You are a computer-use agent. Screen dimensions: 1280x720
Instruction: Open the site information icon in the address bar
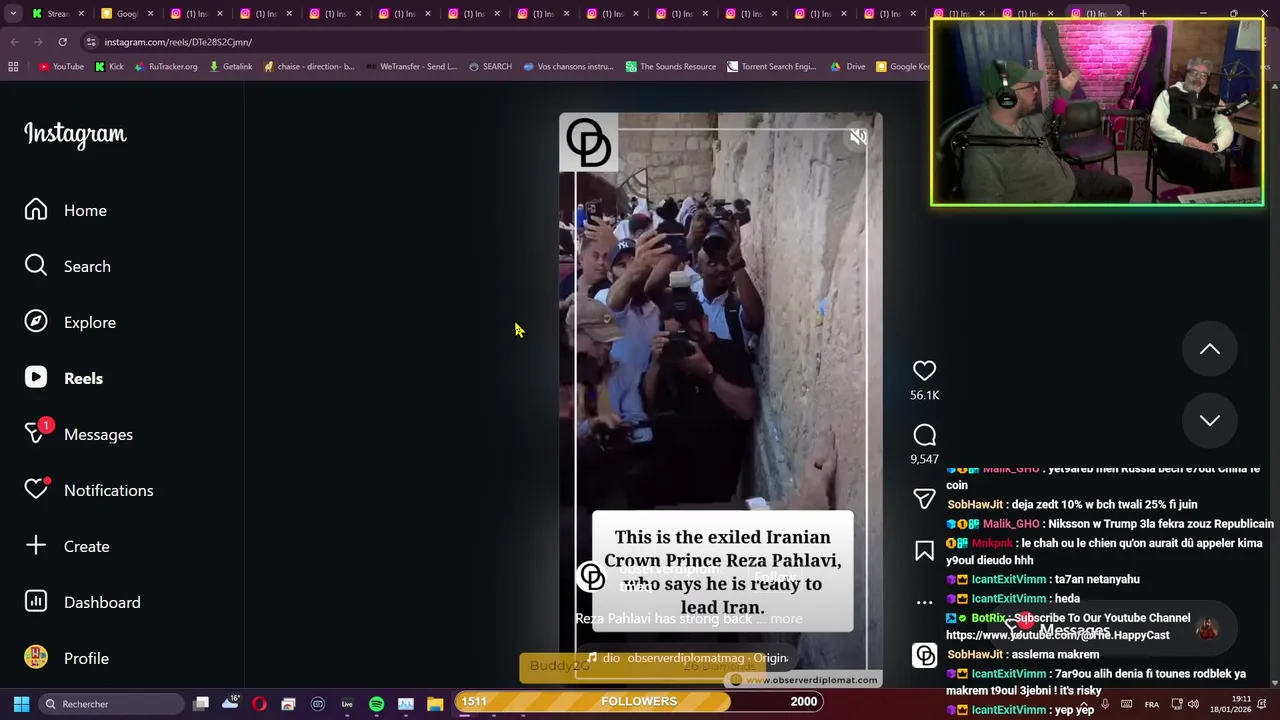point(91,42)
